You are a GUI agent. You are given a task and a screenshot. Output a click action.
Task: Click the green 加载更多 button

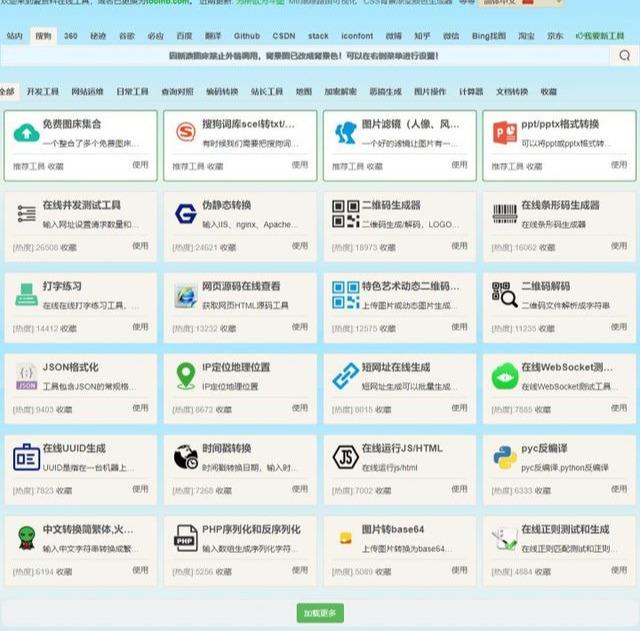click(320, 613)
